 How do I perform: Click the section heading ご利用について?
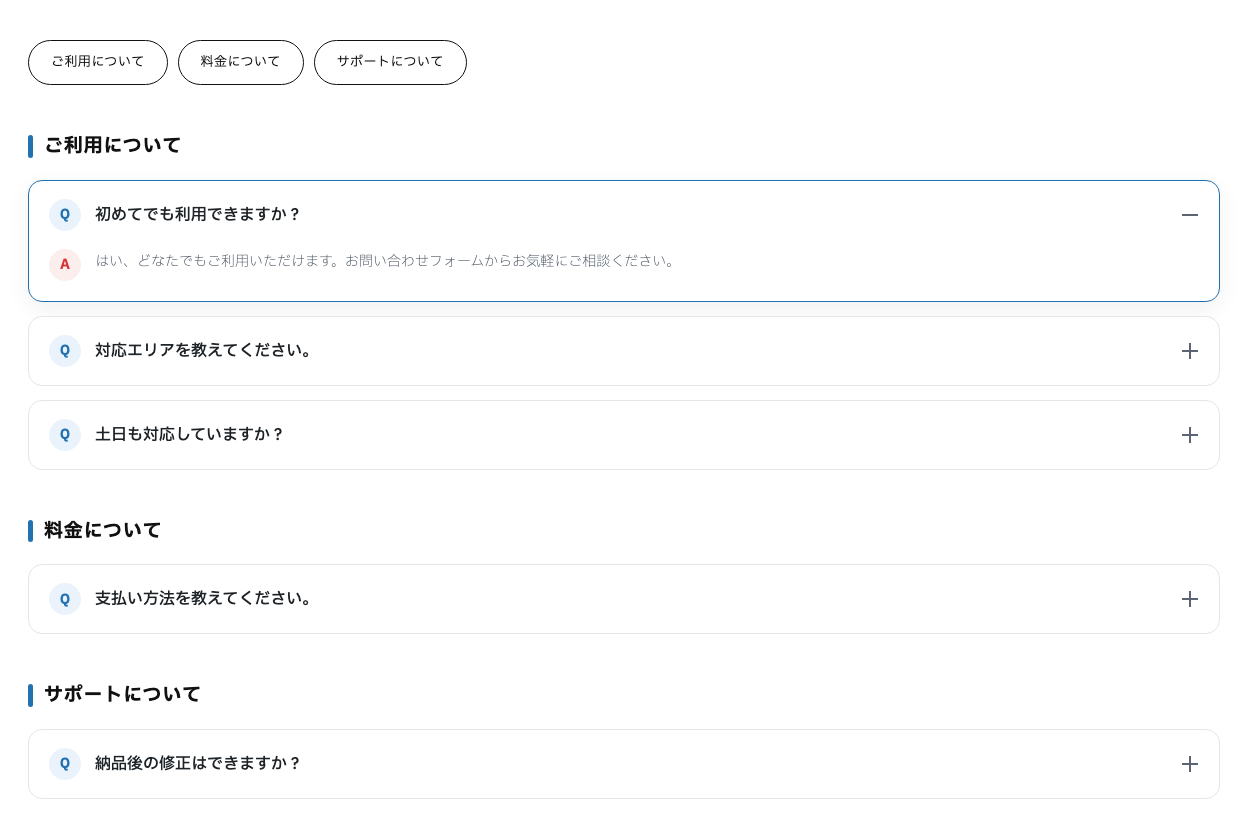(113, 146)
